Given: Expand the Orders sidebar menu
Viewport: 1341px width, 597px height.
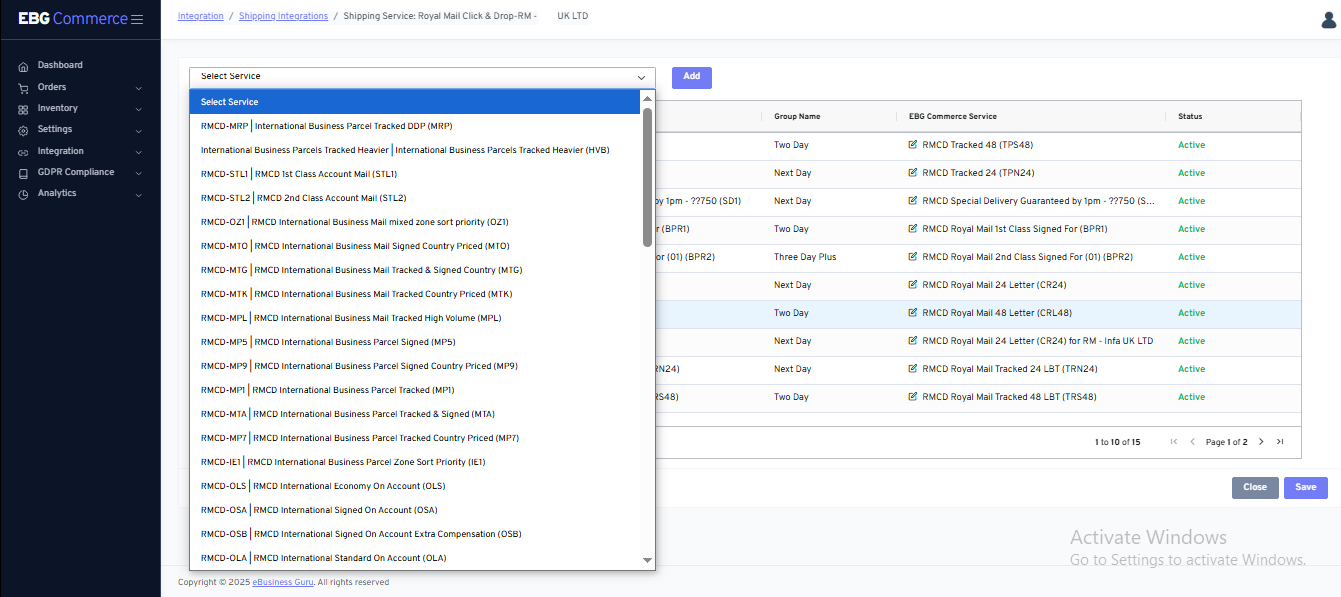Looking at the screenshot, I should pyautogui.click(x=138, y=88).
